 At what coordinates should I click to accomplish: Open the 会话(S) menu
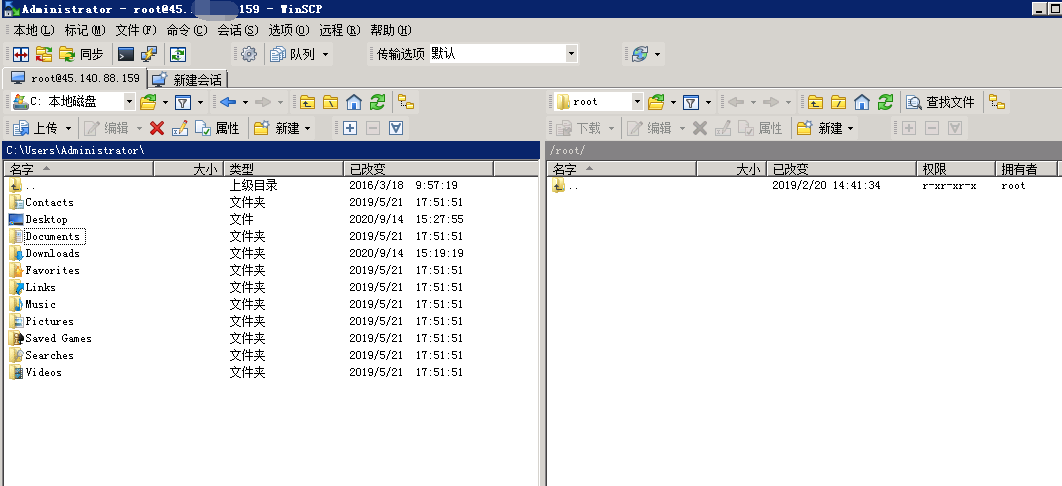[x=238, y=30]
